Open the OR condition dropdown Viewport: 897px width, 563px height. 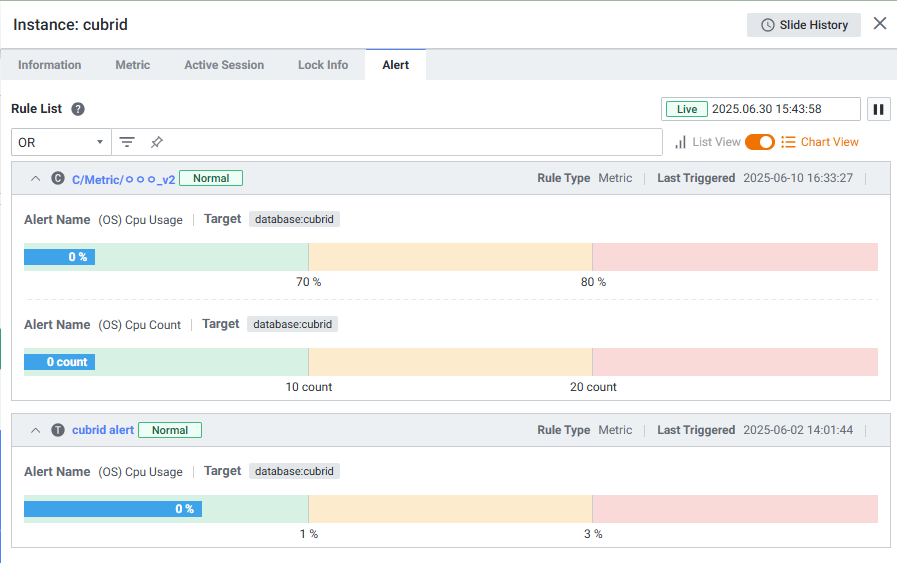point(60,142)
